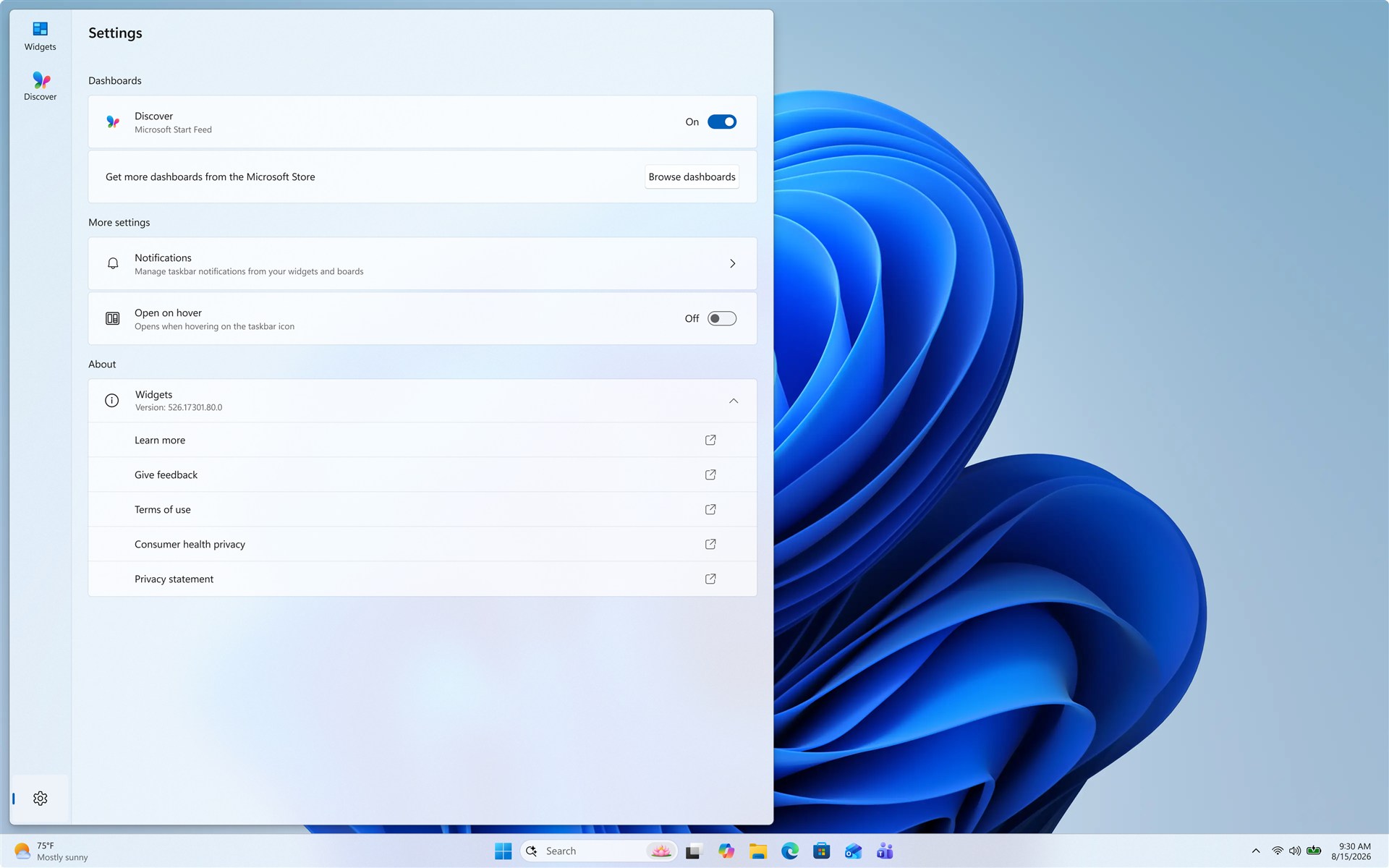Open the Give feedback link
1389x868 pixels.
166,475
